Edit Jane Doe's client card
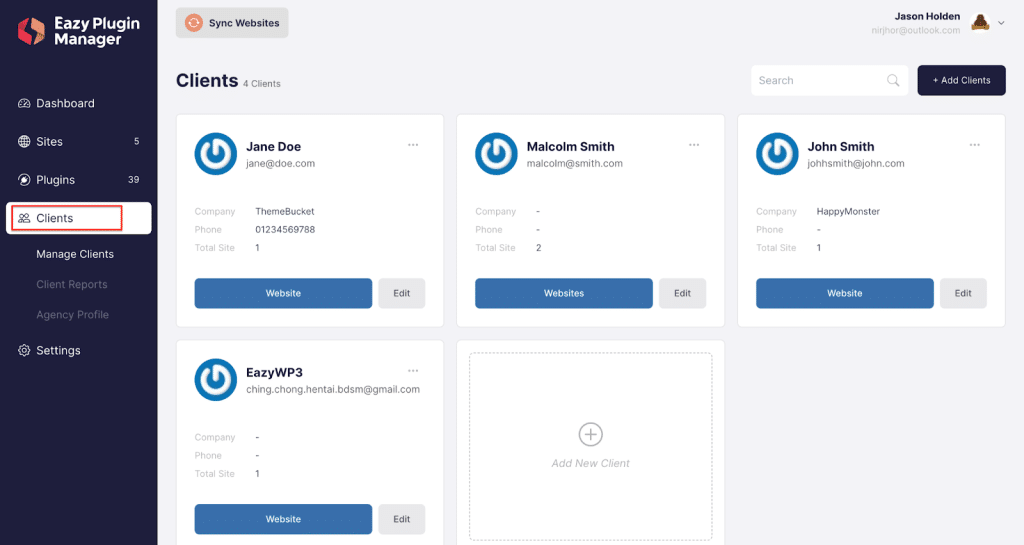 [402, 293]
